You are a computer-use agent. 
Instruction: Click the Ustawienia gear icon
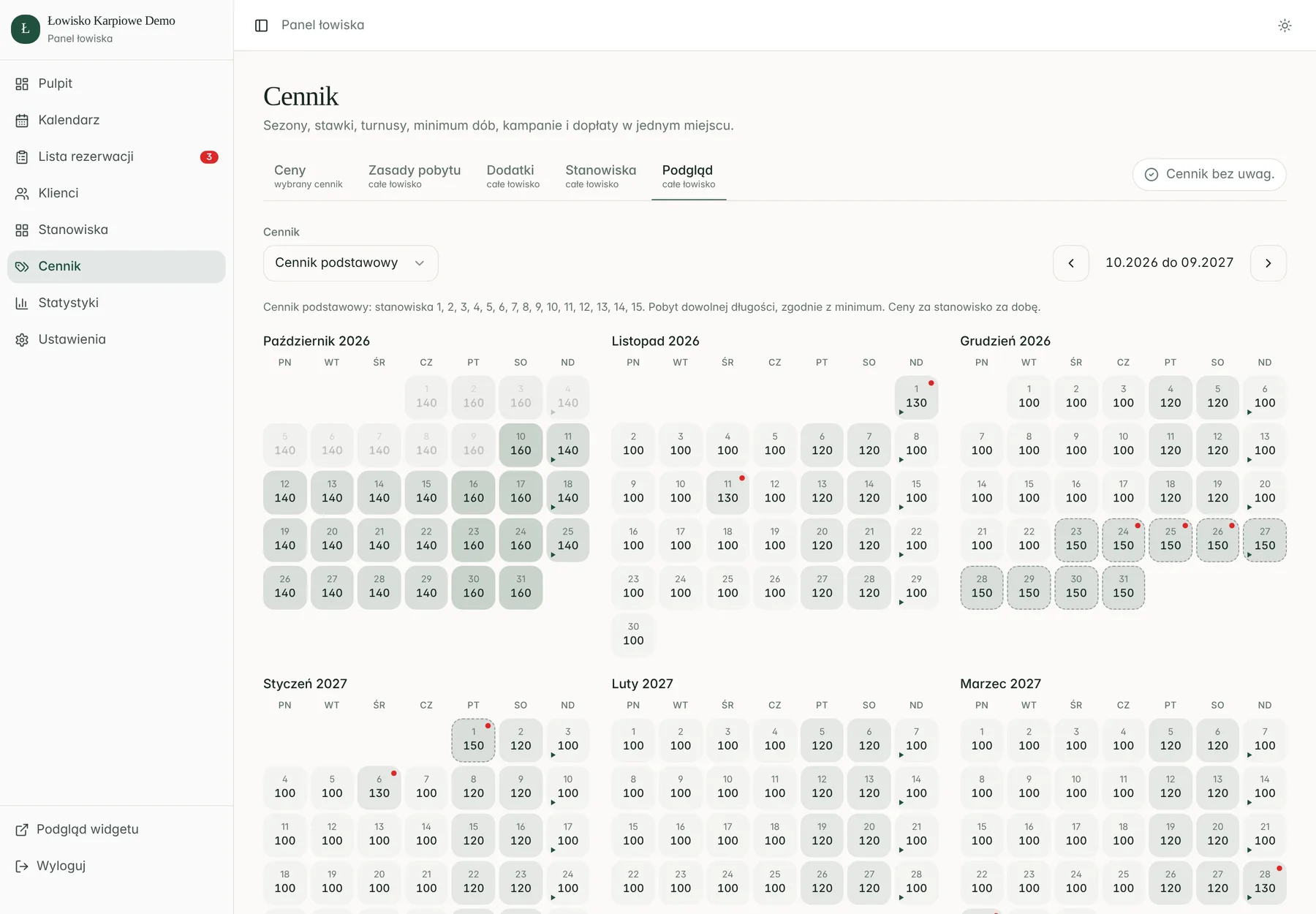[x=22, y=340]
